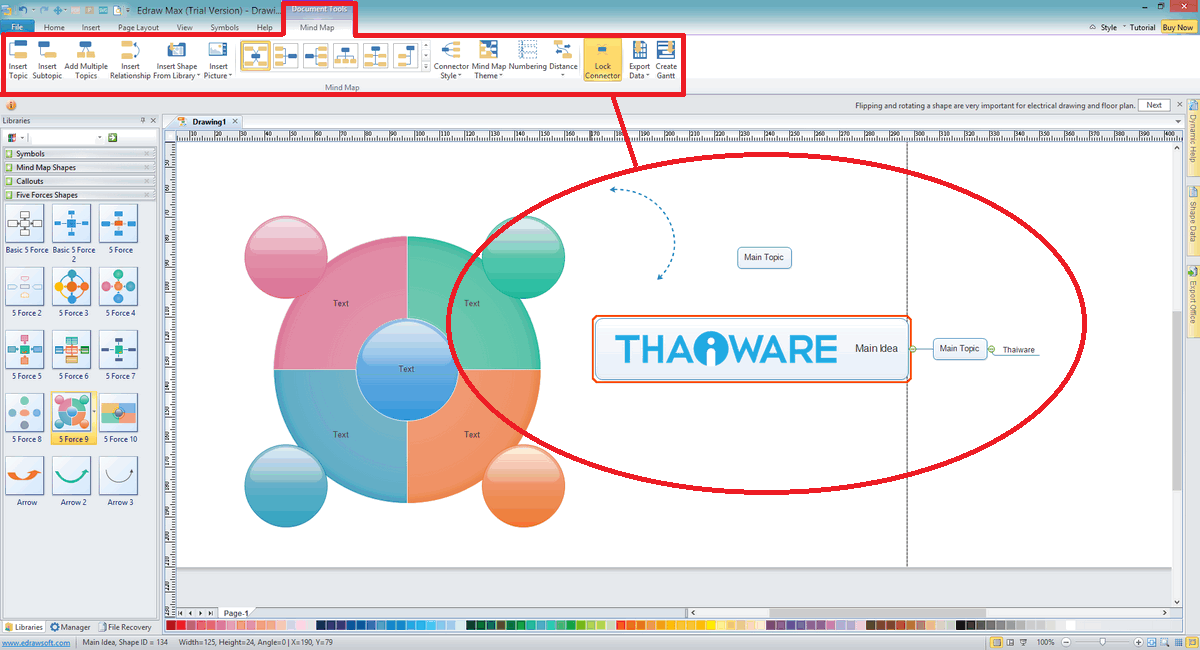1200x650 pixels.
Task: Open the www.edrawsoft.com link
Action: 36,643
